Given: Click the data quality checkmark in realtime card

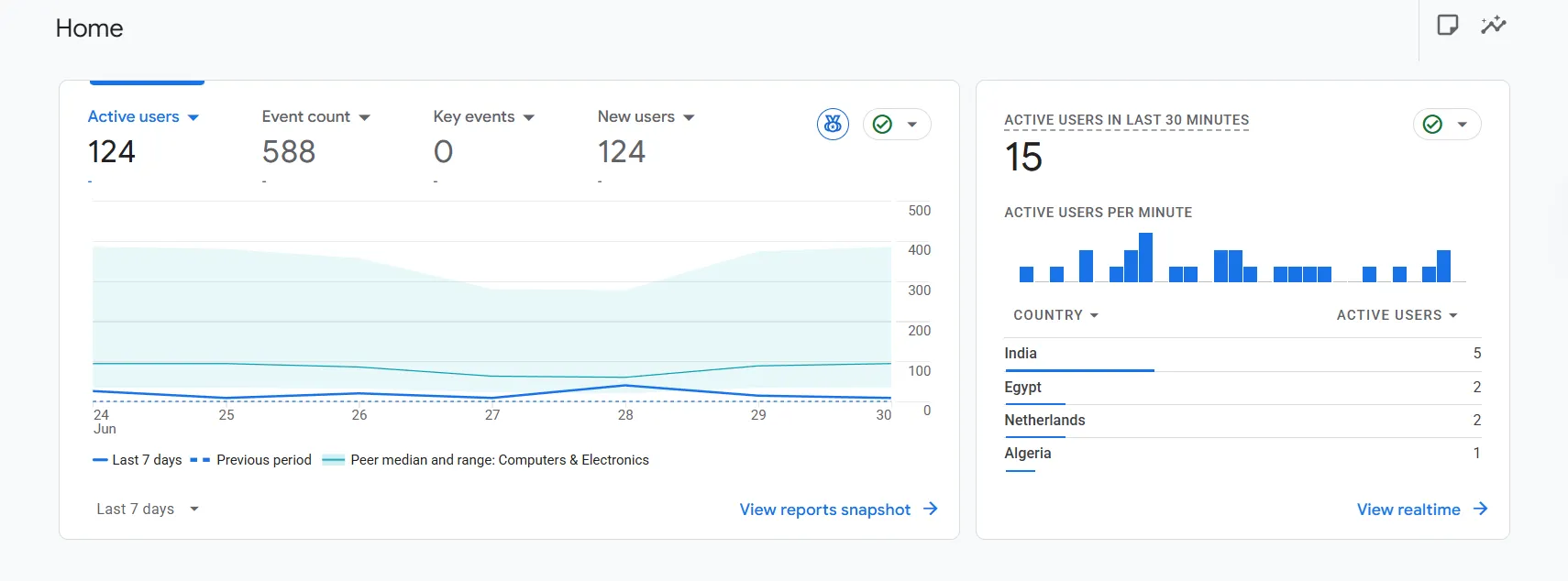Looking at the screenshot, I should [1432, 124].
